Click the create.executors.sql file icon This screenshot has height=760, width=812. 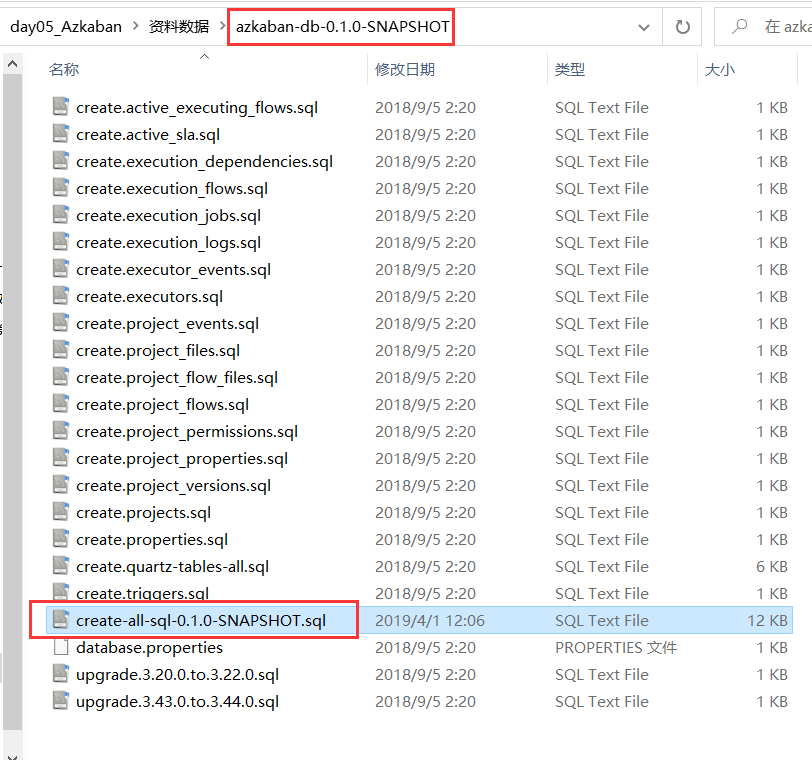point(61,295)
